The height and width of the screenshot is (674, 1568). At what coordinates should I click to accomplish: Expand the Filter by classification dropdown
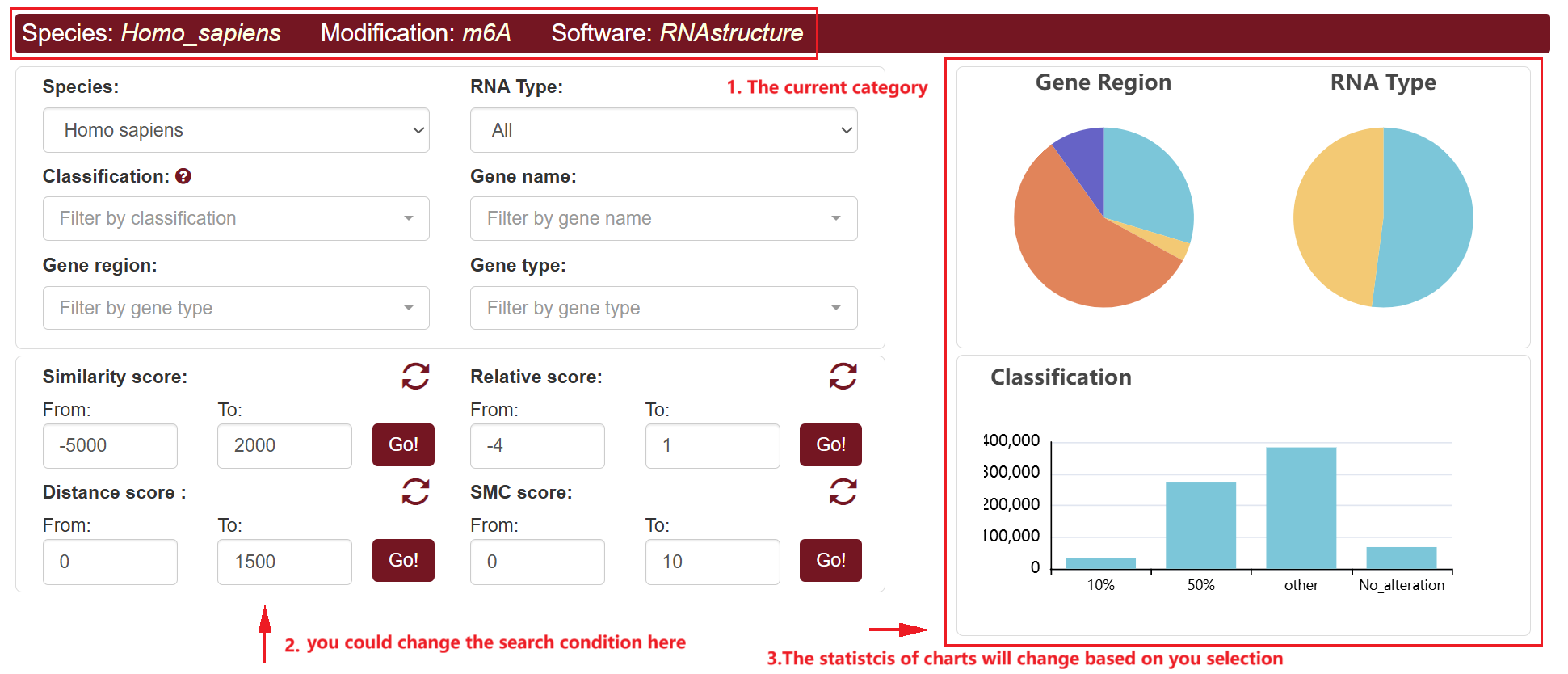pos(236,218)
